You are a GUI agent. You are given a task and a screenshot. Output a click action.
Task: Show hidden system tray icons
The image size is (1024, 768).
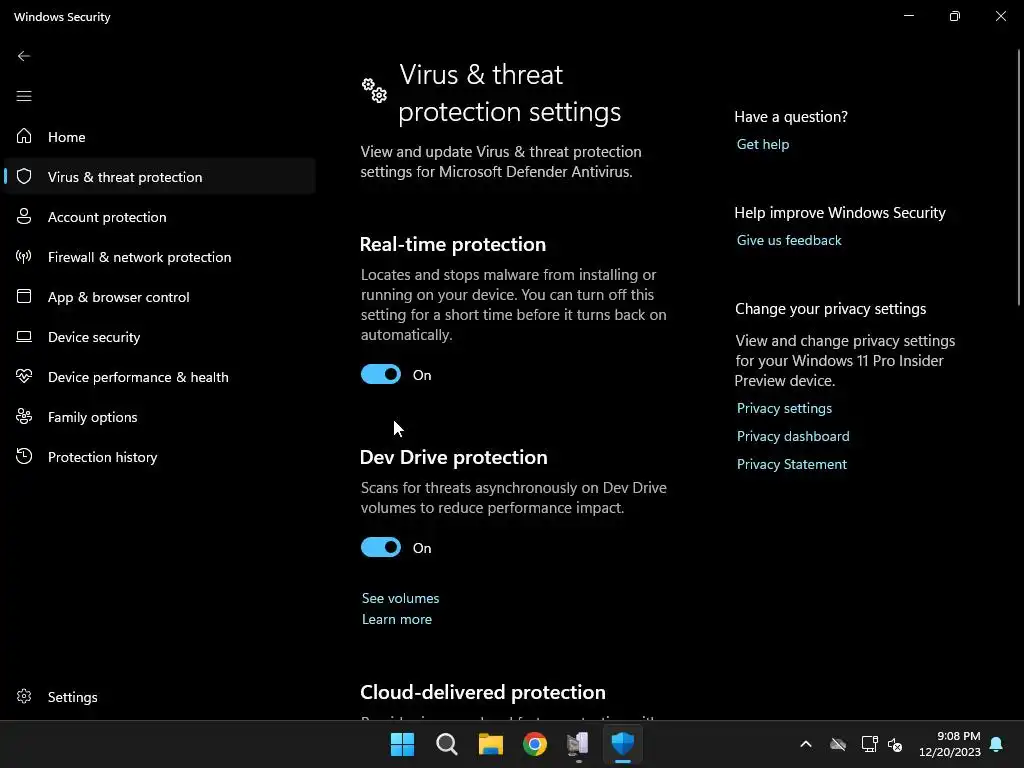[806, 744]
